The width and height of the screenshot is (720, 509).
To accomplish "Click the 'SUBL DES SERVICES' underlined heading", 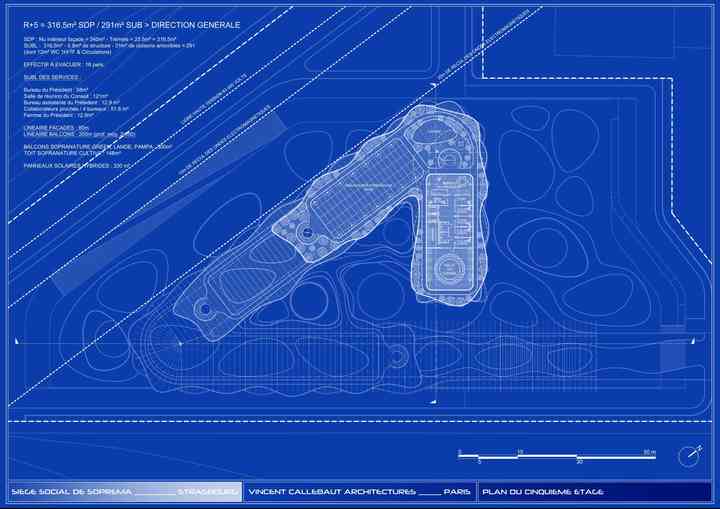I will click(x=52, y=76).
